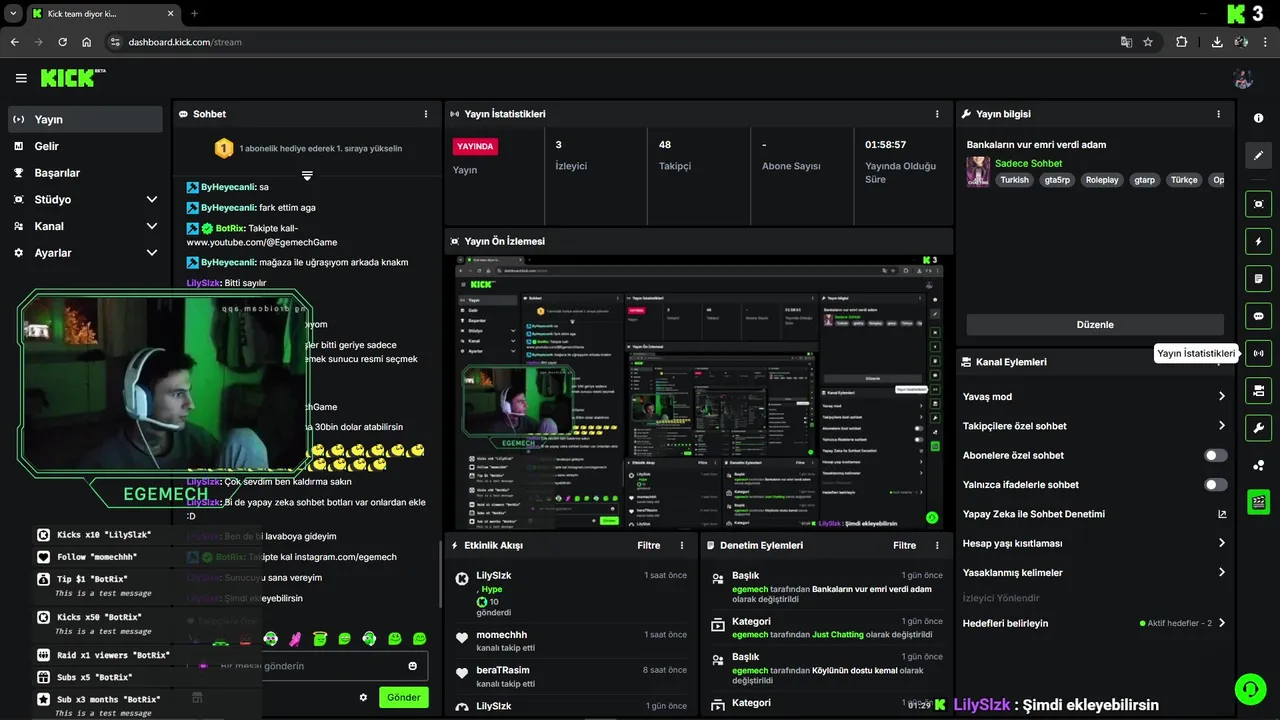This screenshot has width=1280, height=720.
Task: Click the browser home button
Action: [87, 42]
